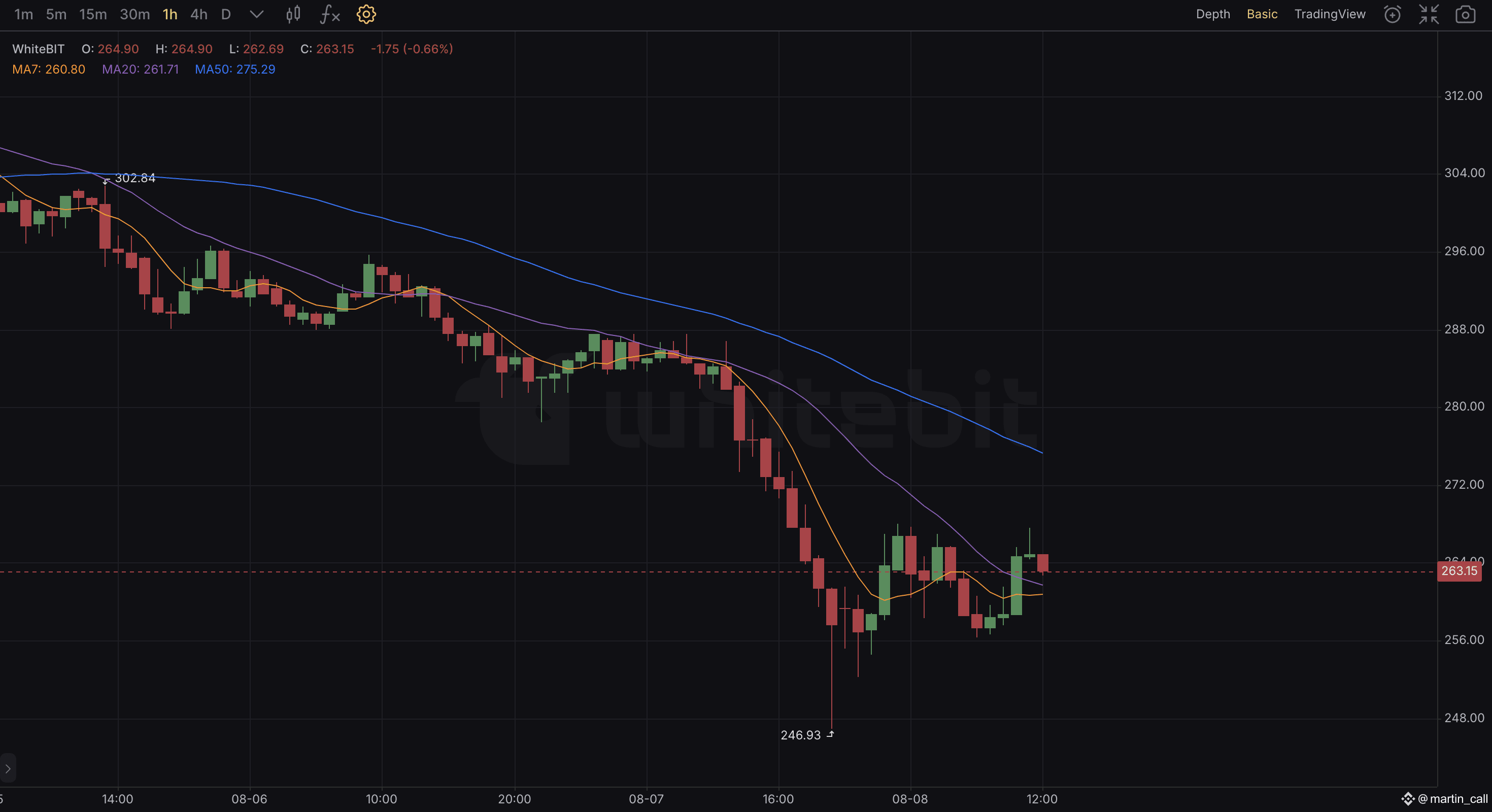
Task: Click the WhiteBIT pair label
Action: pyautogui.click(x=38, y=49)
